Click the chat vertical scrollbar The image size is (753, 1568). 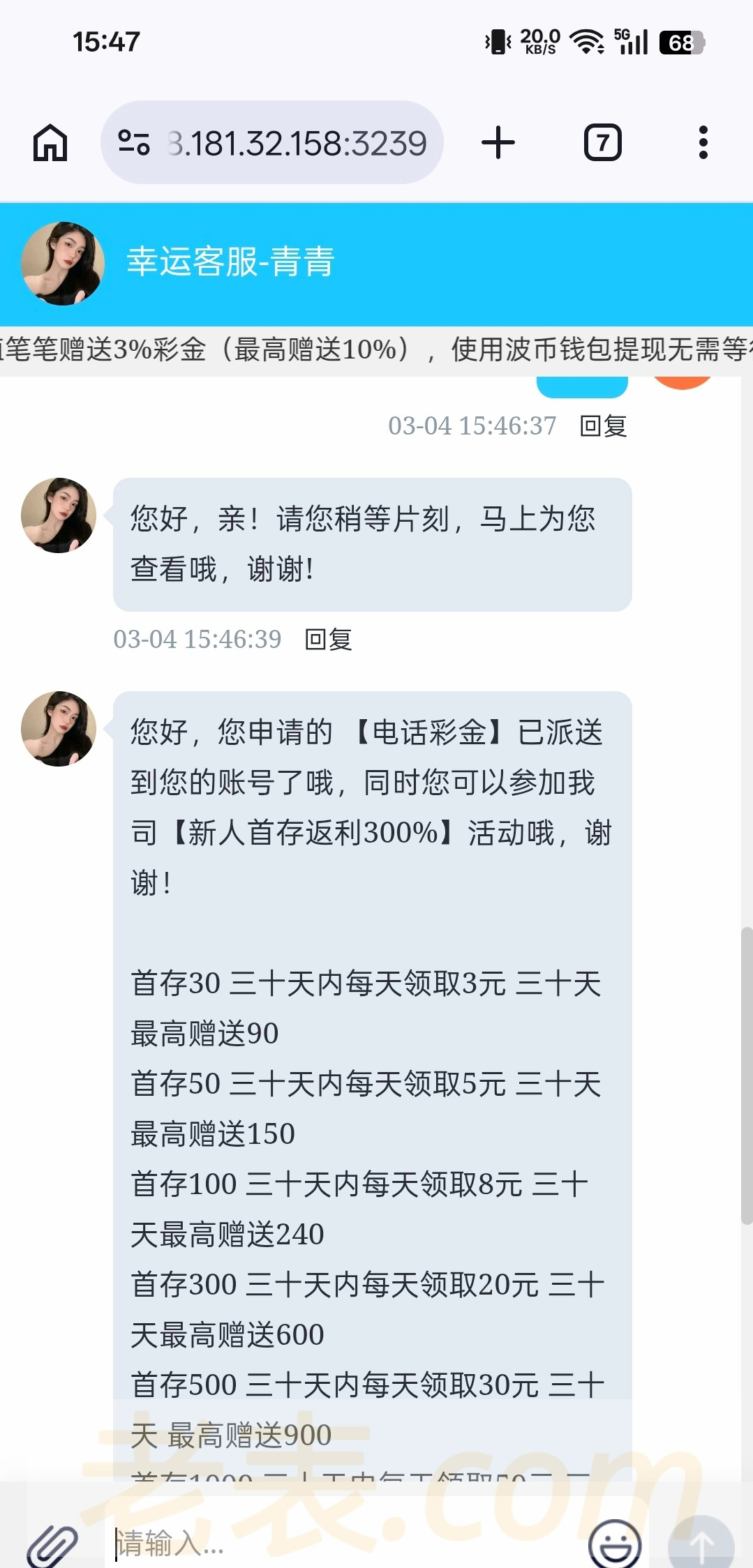[x=747, y=1076]
